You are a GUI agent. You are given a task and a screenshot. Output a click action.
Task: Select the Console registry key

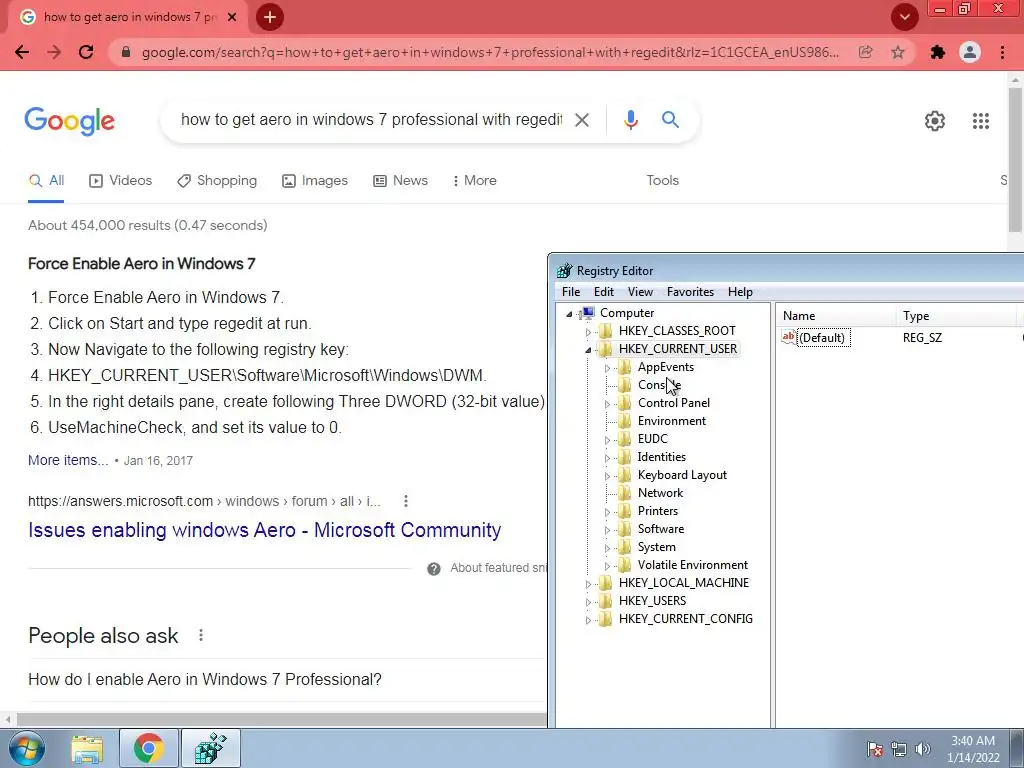pyautogui.click(x=659, y=385)
